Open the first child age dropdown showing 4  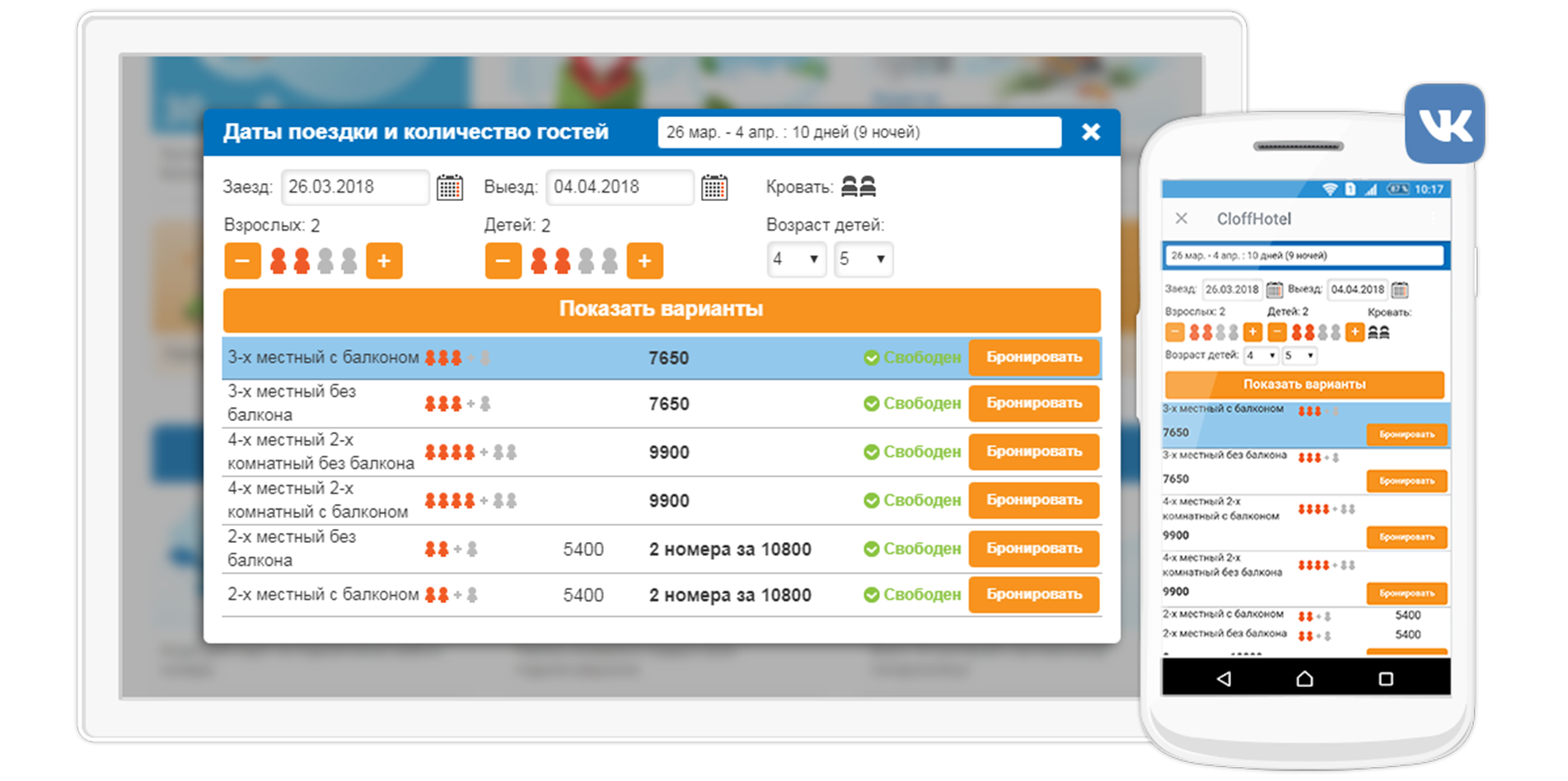tap(796, 260)
